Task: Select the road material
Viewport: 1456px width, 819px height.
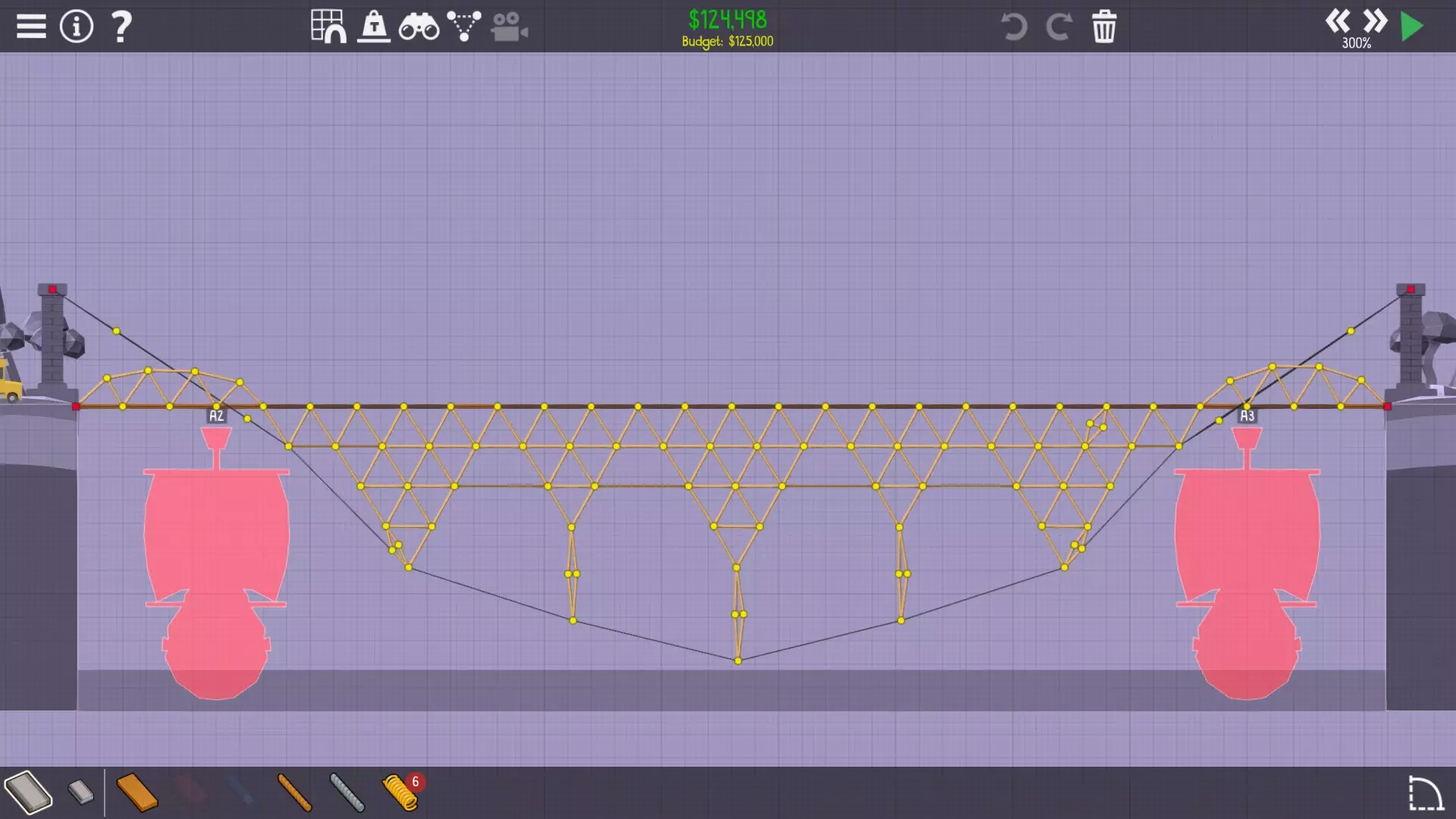Action: 28,792
